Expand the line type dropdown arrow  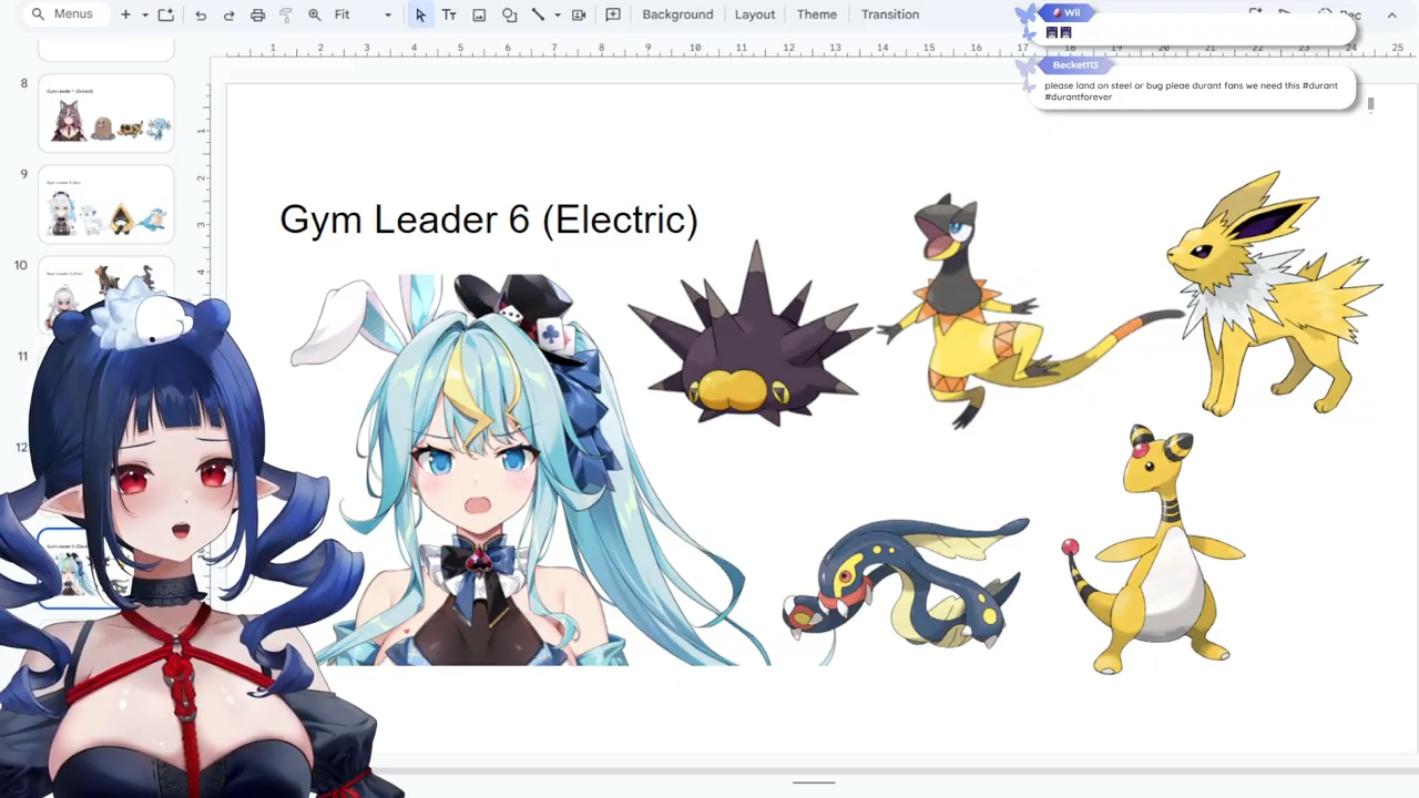tap(556, 15)
